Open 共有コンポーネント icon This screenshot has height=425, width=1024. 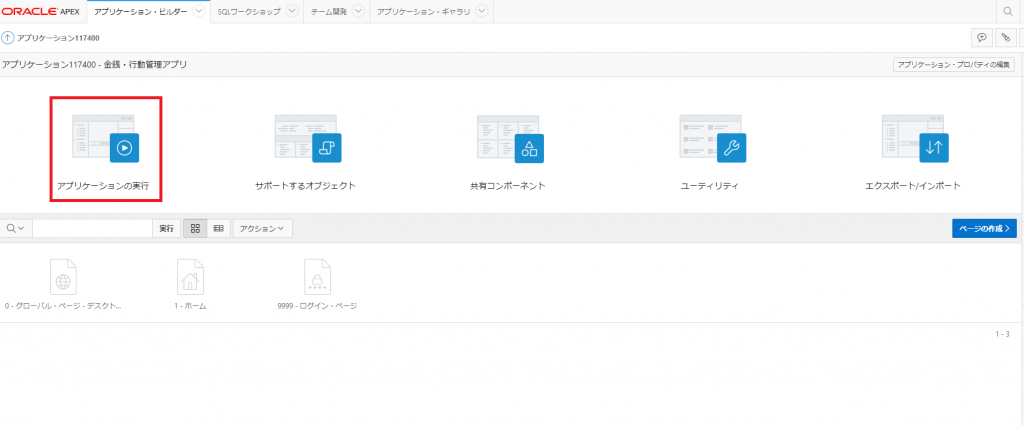click(x=510, y=139)
